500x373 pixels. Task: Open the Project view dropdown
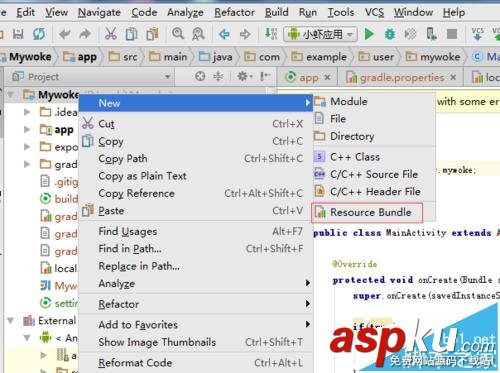168,77
